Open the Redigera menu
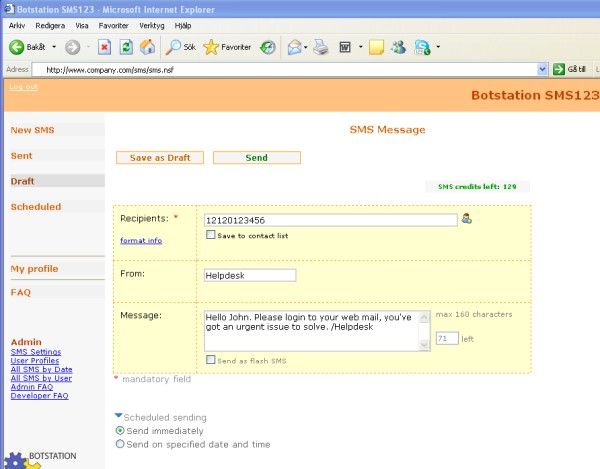The image size is (600, 469). (x=50, y=26)
